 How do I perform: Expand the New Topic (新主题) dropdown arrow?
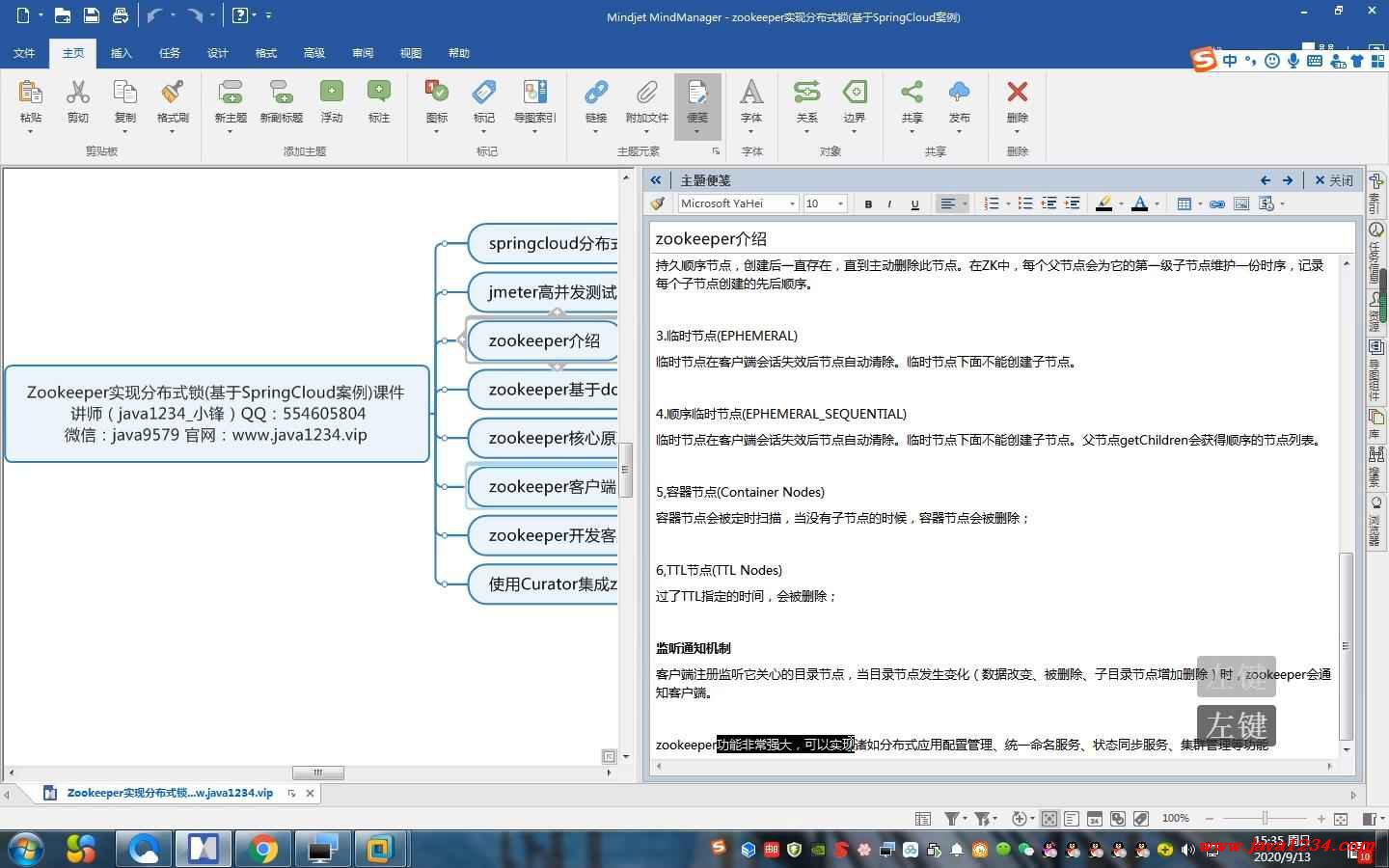coord(230,132)
